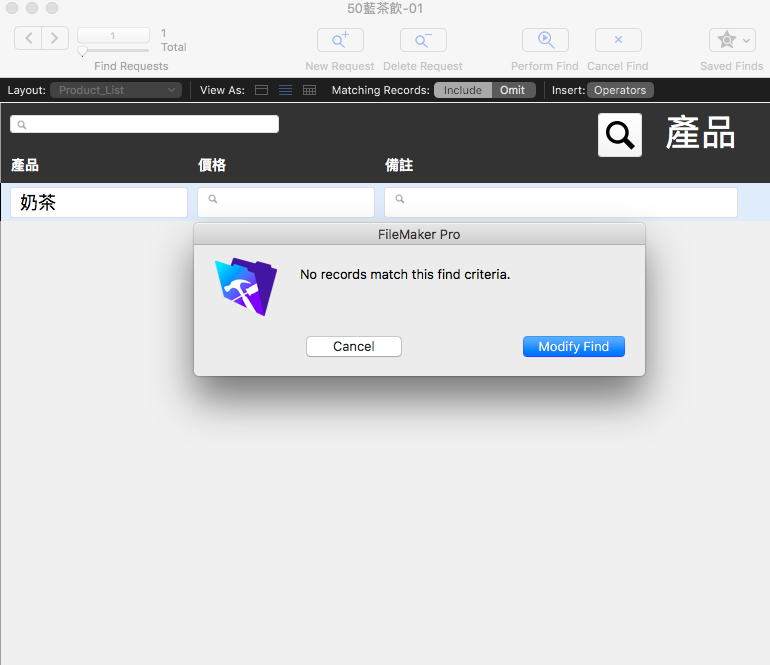Click the New Request magnifier-plus icon

coord(340,40)
